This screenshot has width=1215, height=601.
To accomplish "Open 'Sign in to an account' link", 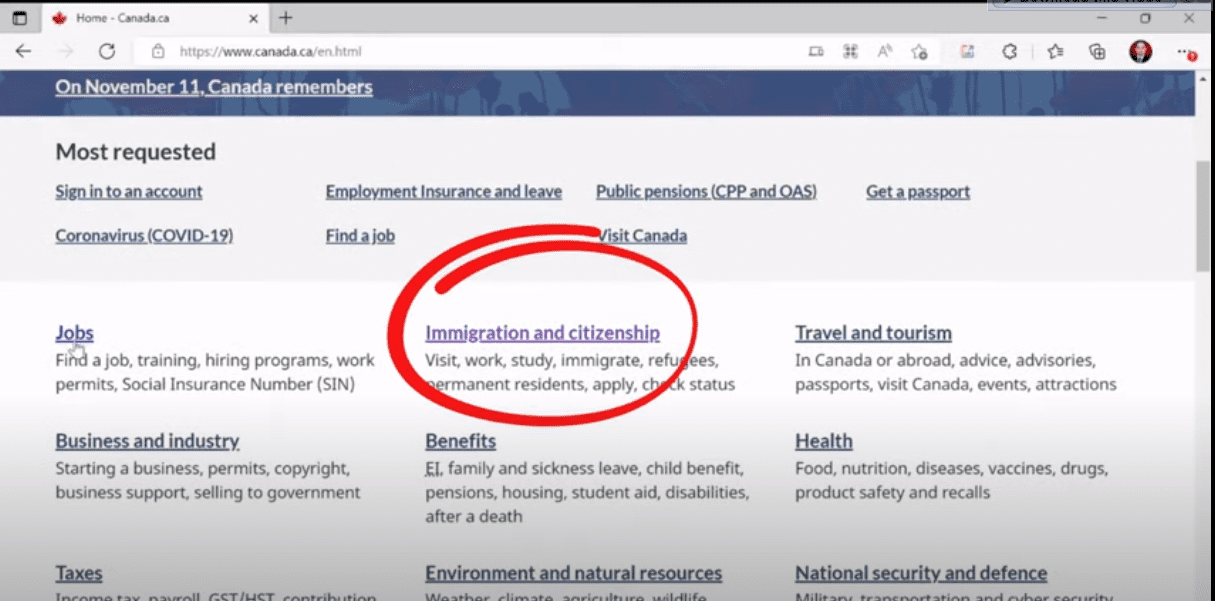I will 129,191.
